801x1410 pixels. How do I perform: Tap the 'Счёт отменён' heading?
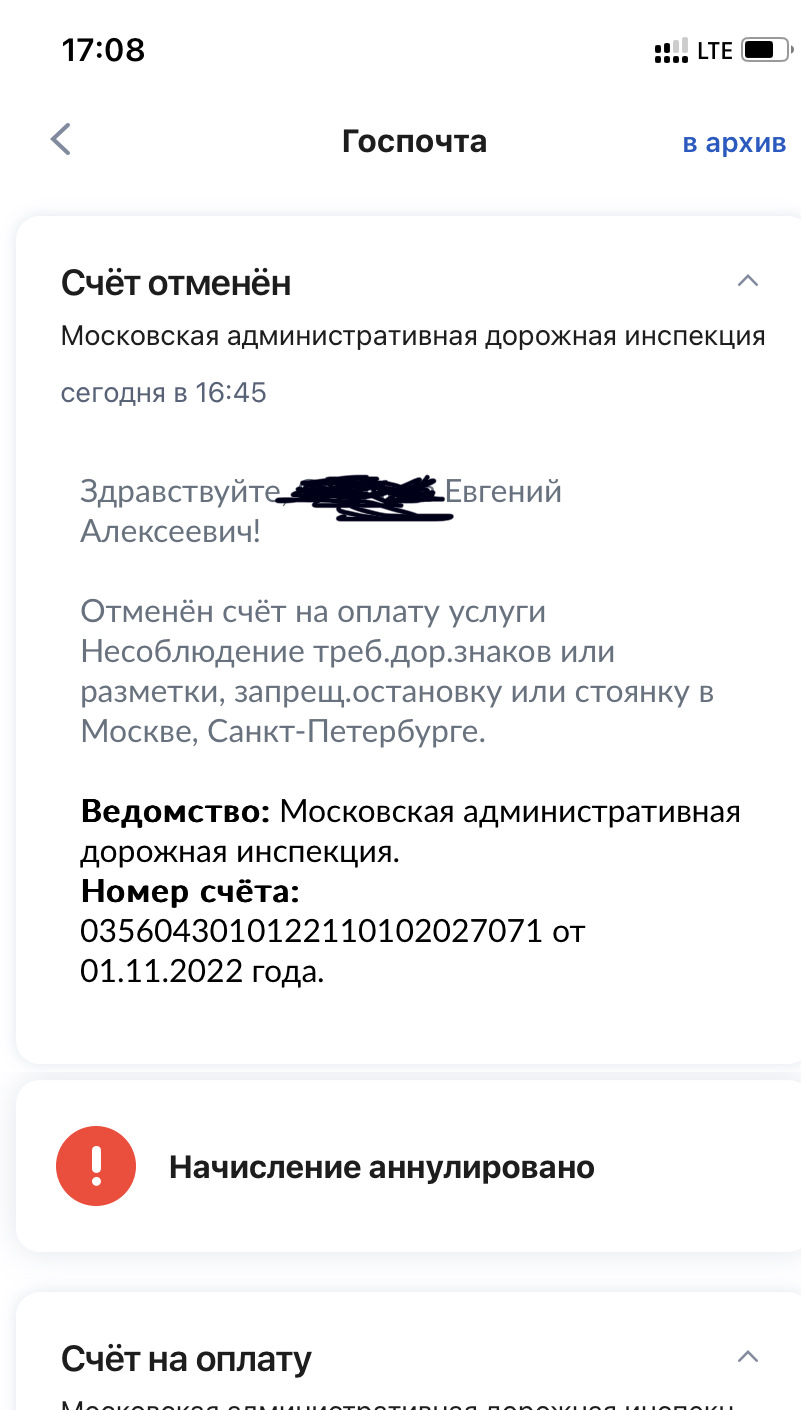click(x=176, y=283)
